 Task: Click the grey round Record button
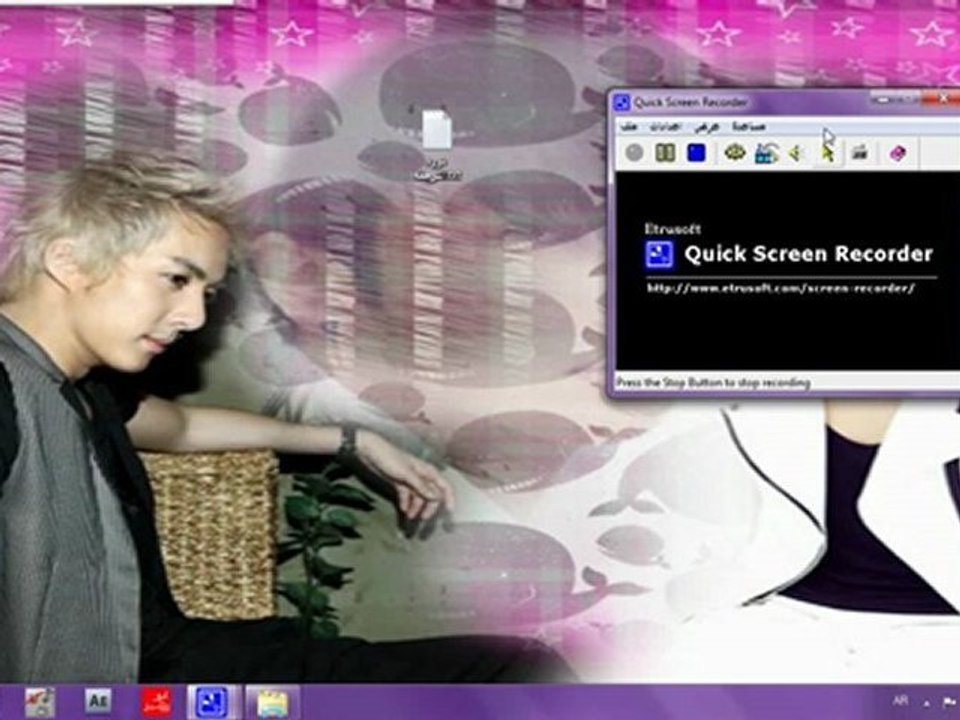coord(635,152)
